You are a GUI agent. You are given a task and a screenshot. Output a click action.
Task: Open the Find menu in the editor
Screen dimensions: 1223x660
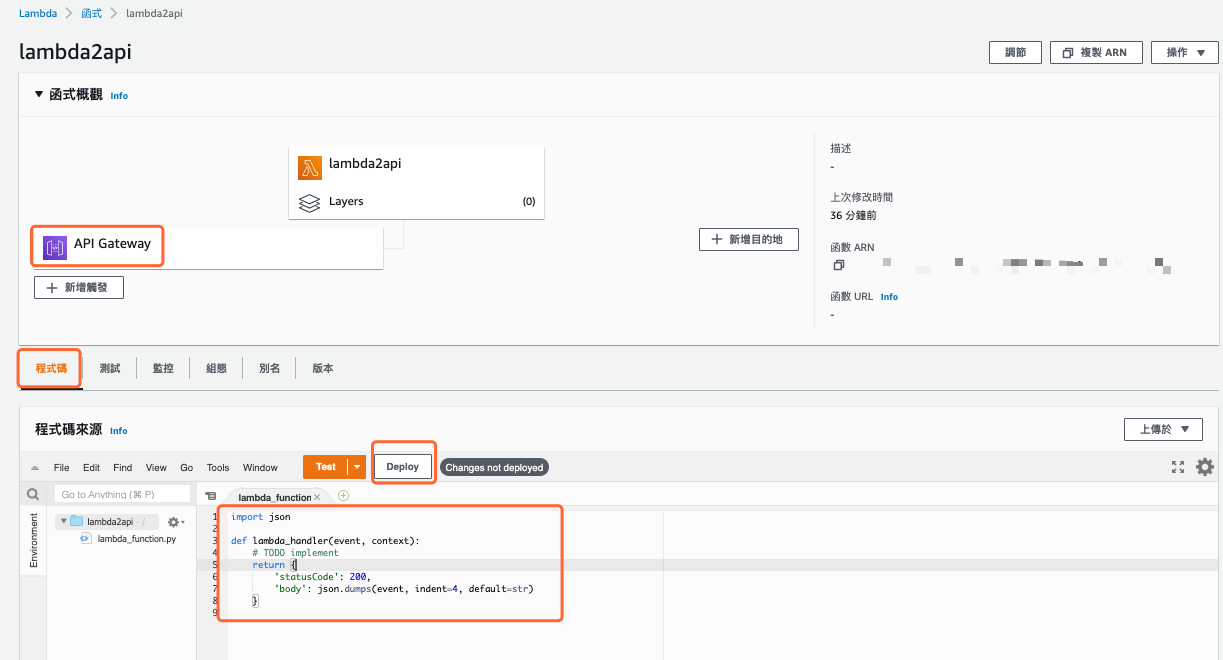click(x=122, y=467)
